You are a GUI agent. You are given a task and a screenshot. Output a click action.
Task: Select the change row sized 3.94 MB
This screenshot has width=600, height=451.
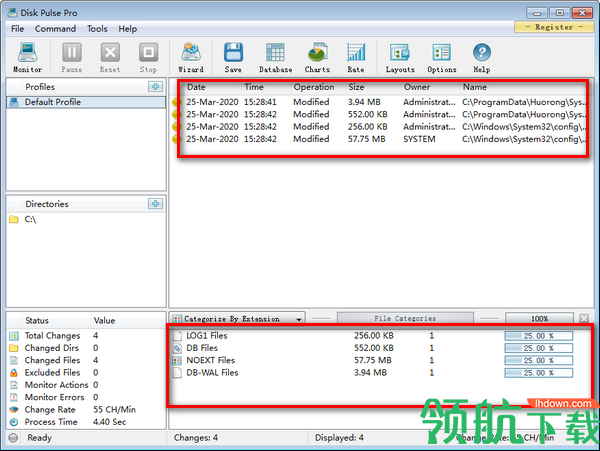[379, 102]
